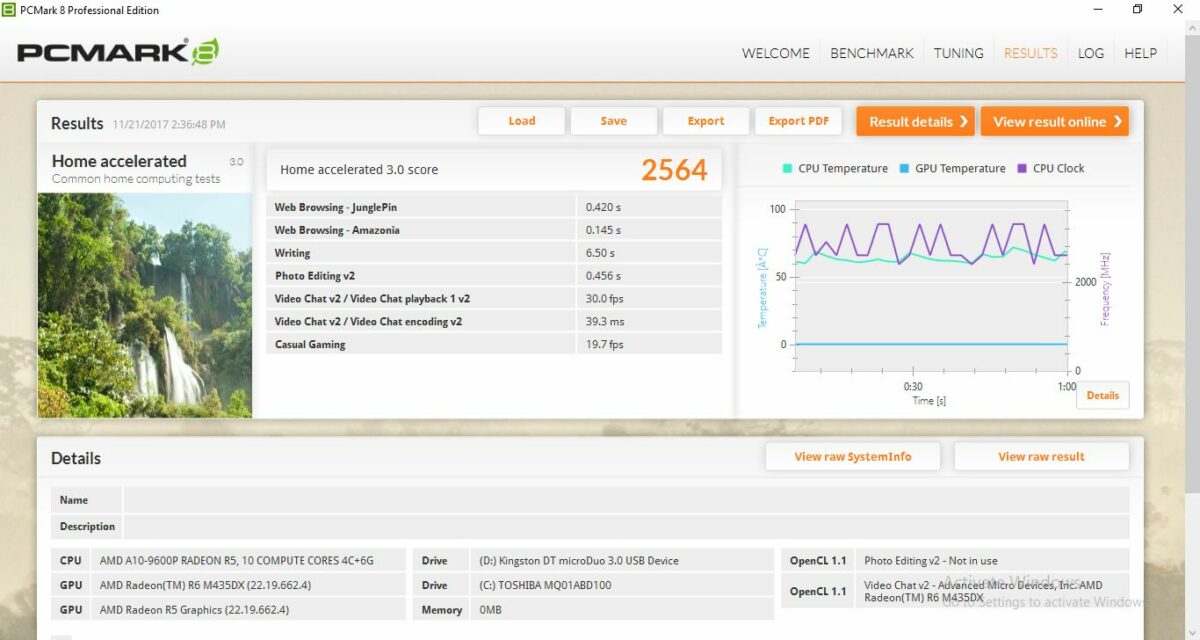1200x640 pixels.
Task: Select Video Chat playback 1 v2 row
Action: click(x=494, y=298)
